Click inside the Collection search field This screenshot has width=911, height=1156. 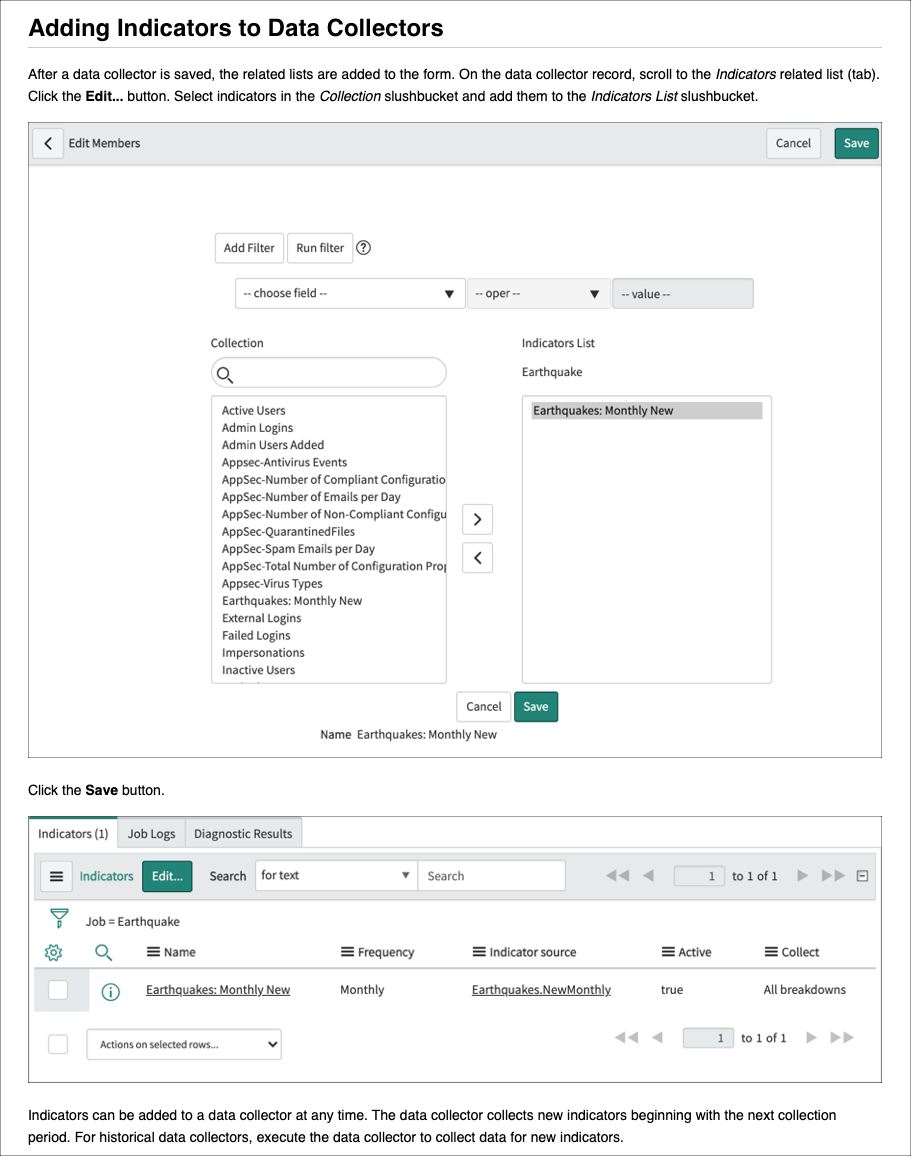coord(330,372)
